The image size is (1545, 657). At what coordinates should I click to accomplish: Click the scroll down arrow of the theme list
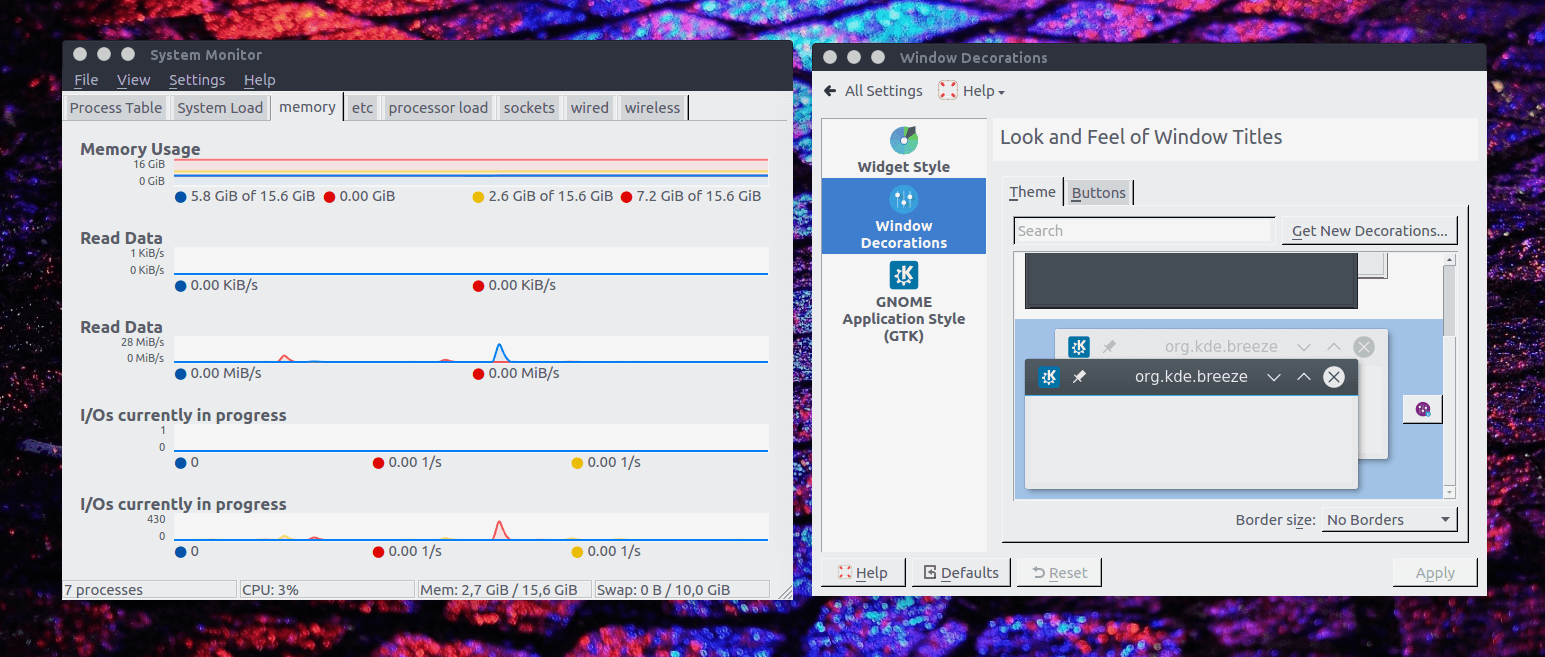[1449, 491]
